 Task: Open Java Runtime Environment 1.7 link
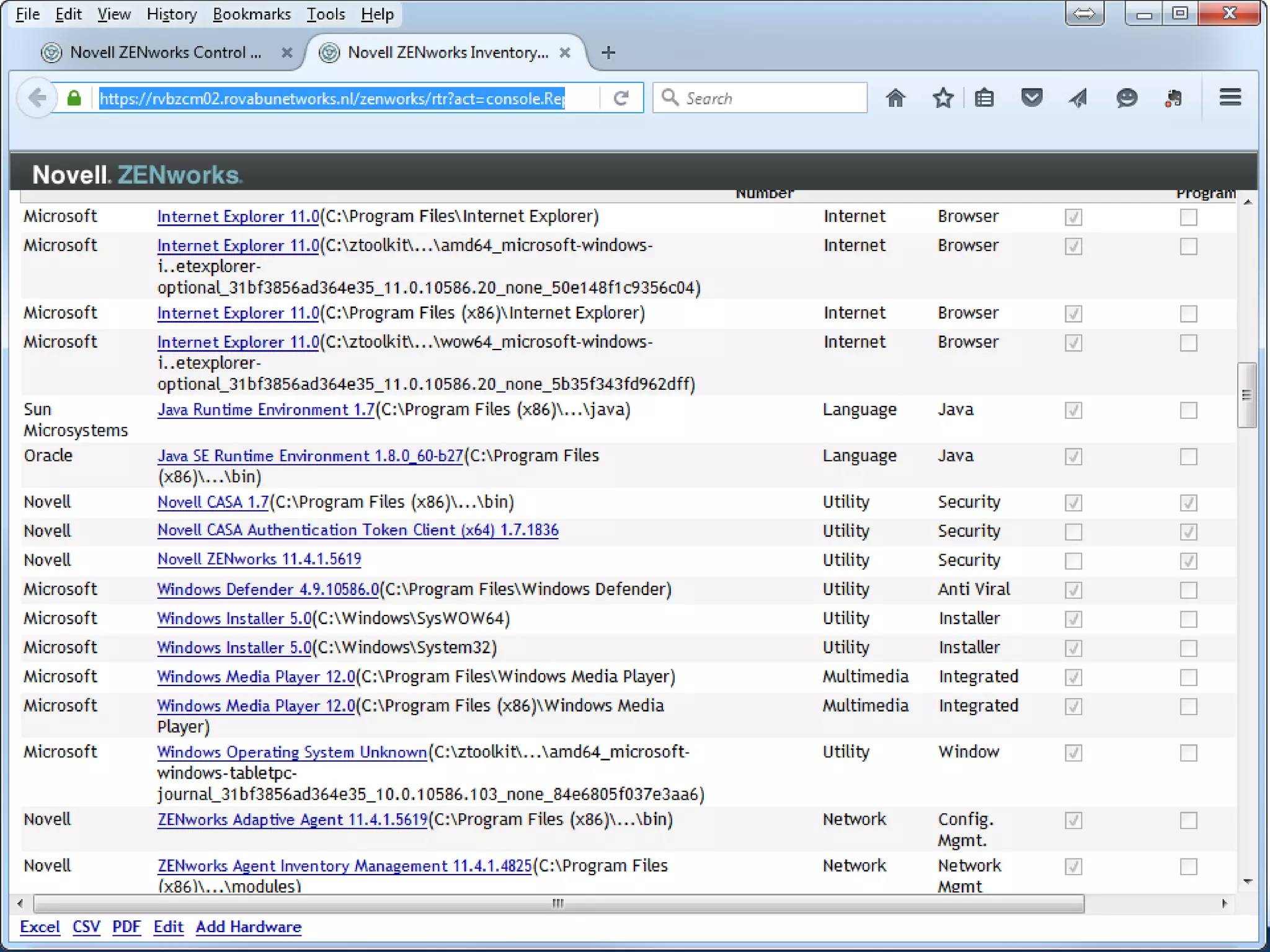point(266,410)
